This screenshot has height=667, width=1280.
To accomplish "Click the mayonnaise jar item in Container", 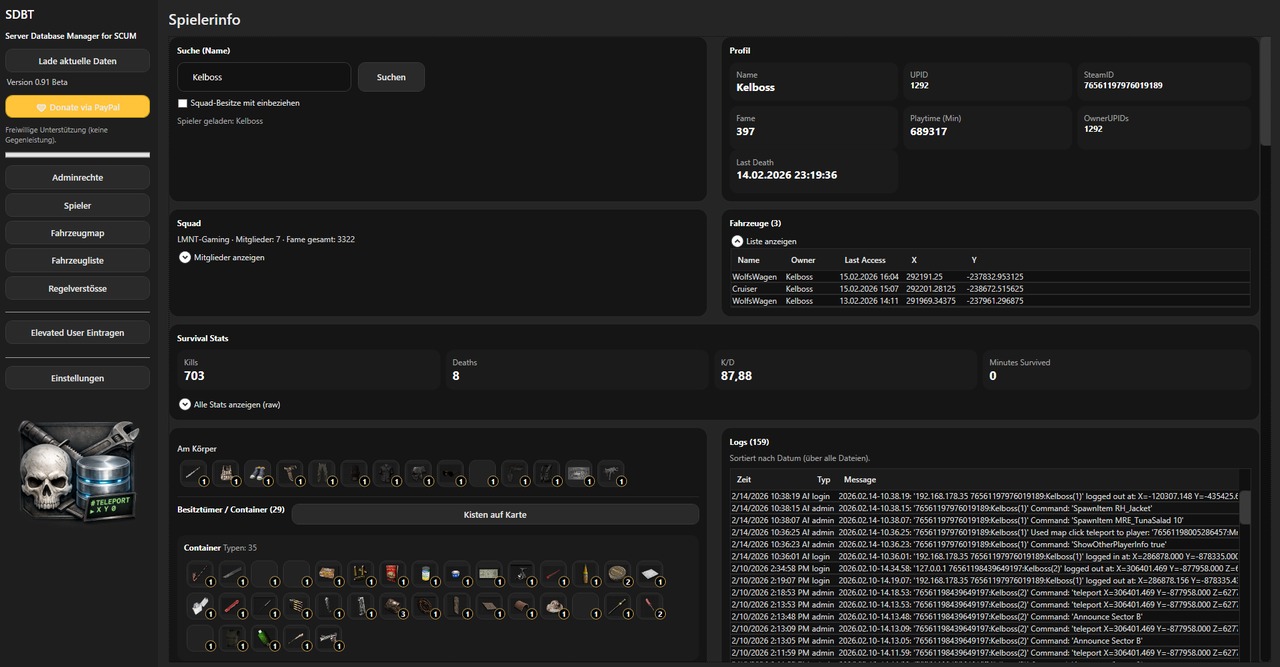I will click(x=425, y=574).
